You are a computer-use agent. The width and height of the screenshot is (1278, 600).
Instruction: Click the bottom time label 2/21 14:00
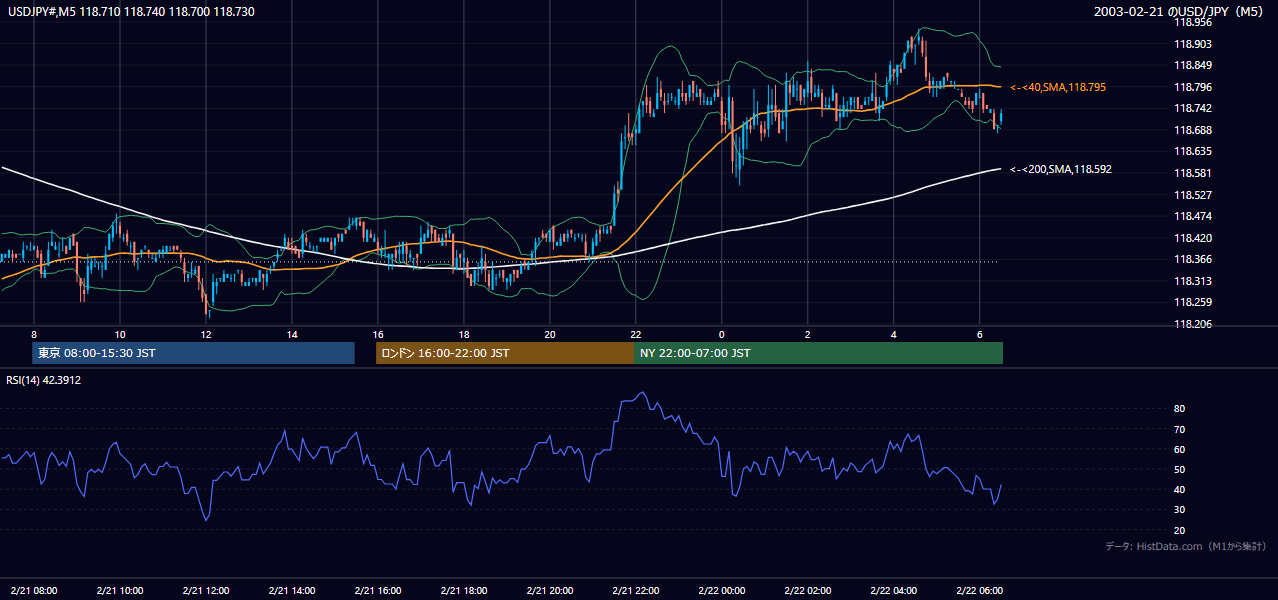(x=292, y=590)
